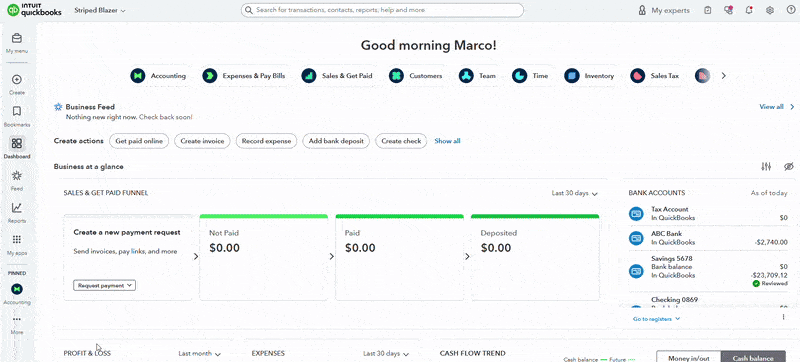This screenshot has width=800, height=362.
Task: Open My apps grid icon
Action: point(17,240)
